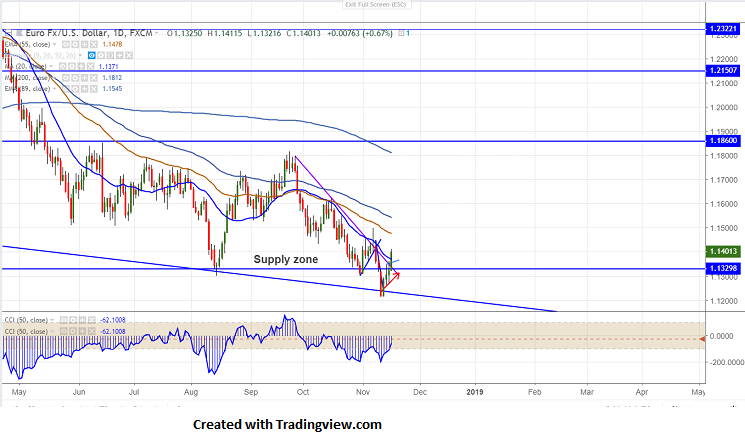Click the plus icon on the EMA (89, close) row
The height and width of the screenshot is (436, 745).
point(85,88)
